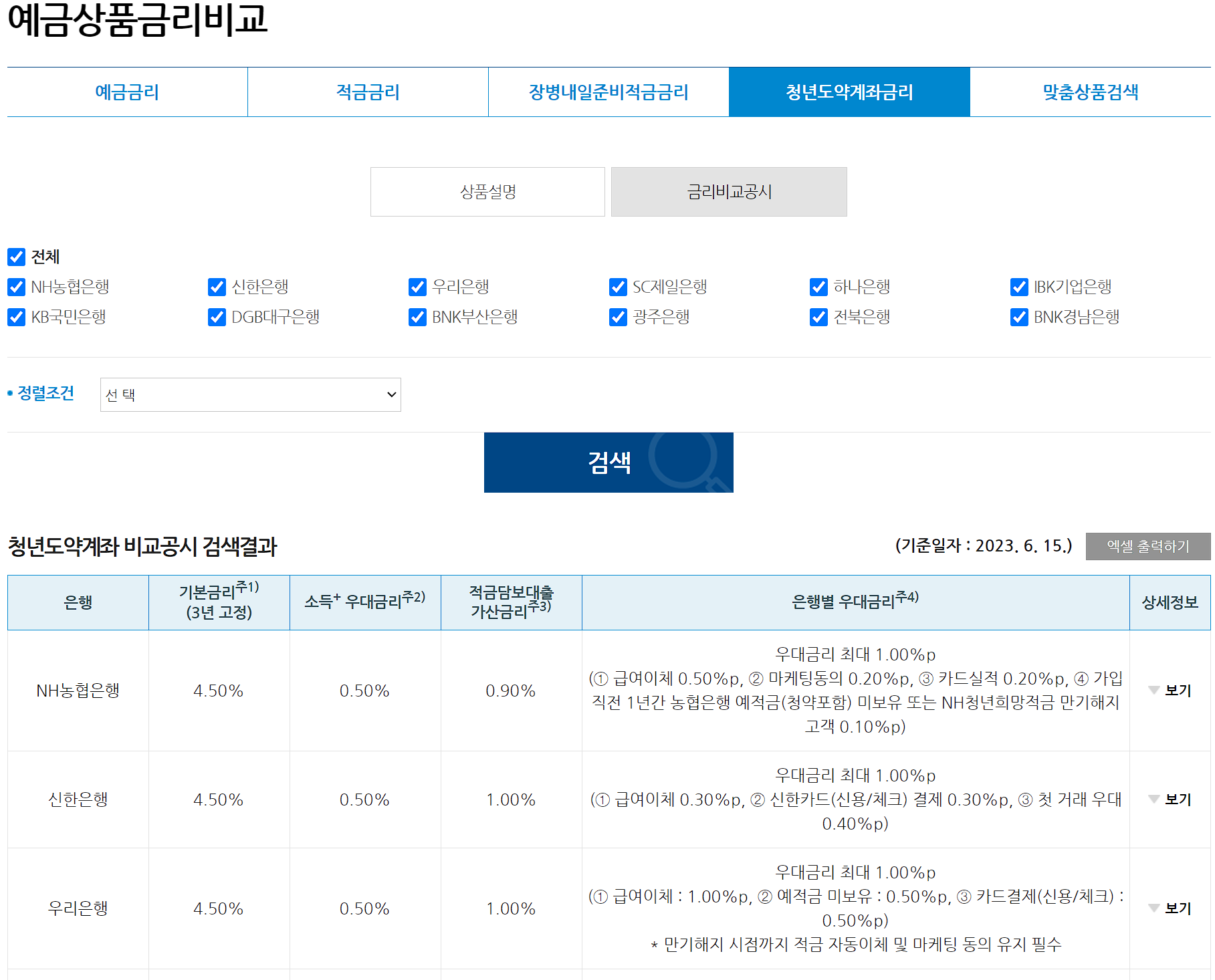Image resolution: width=1215 pixels, height=980 pixels.
Task: Disable the 하나은행 checkbox
Action: coord(818,287)
